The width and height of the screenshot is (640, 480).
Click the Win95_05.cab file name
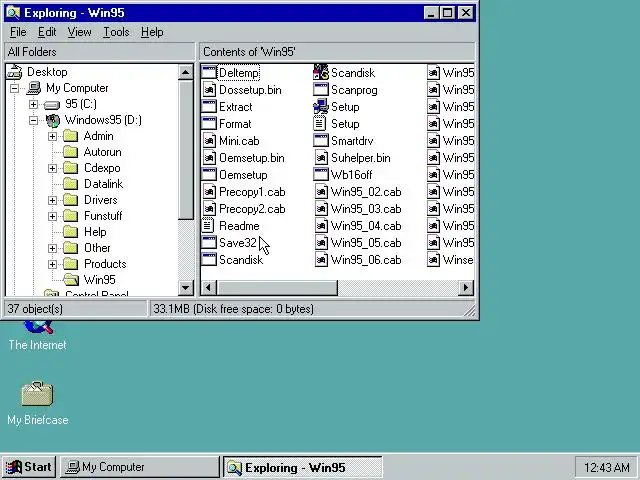(x=366, y=243)
